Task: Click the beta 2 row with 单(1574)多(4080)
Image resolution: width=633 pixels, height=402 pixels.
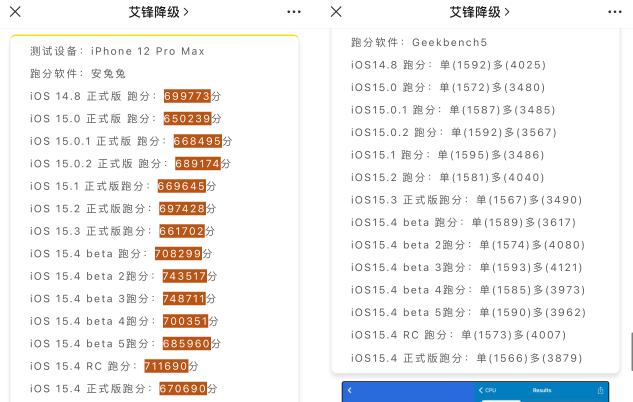Action: click(x=468, y=245)
